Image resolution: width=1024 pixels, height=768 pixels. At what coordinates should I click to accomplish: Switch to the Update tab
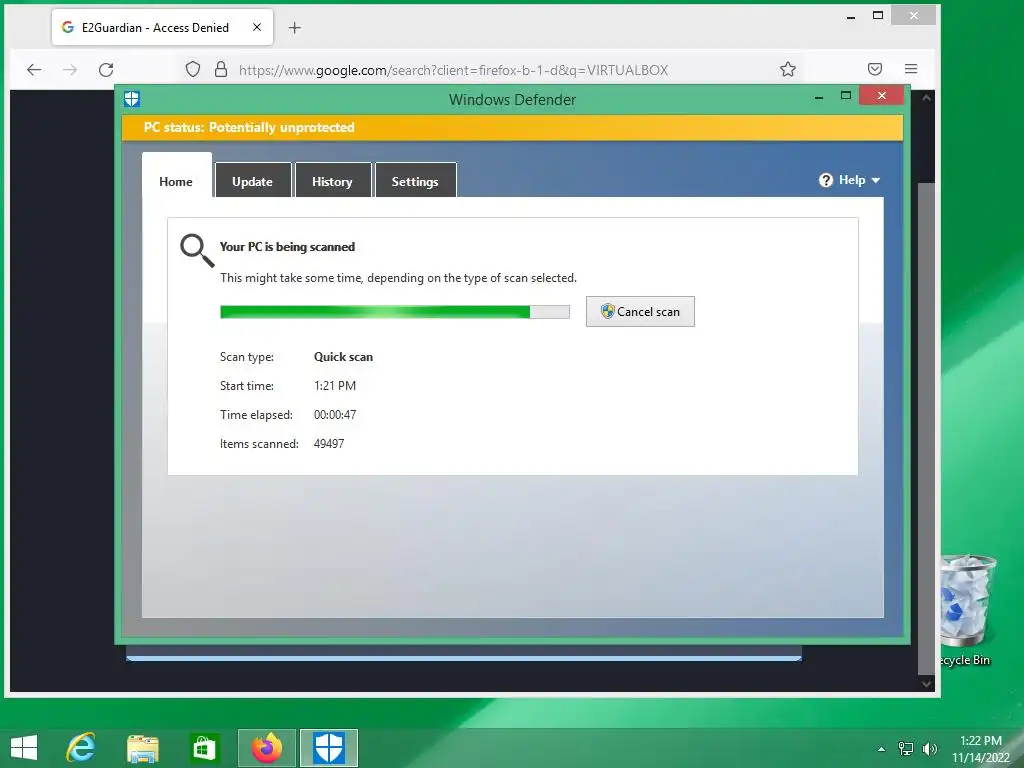(x=253, y=180)
